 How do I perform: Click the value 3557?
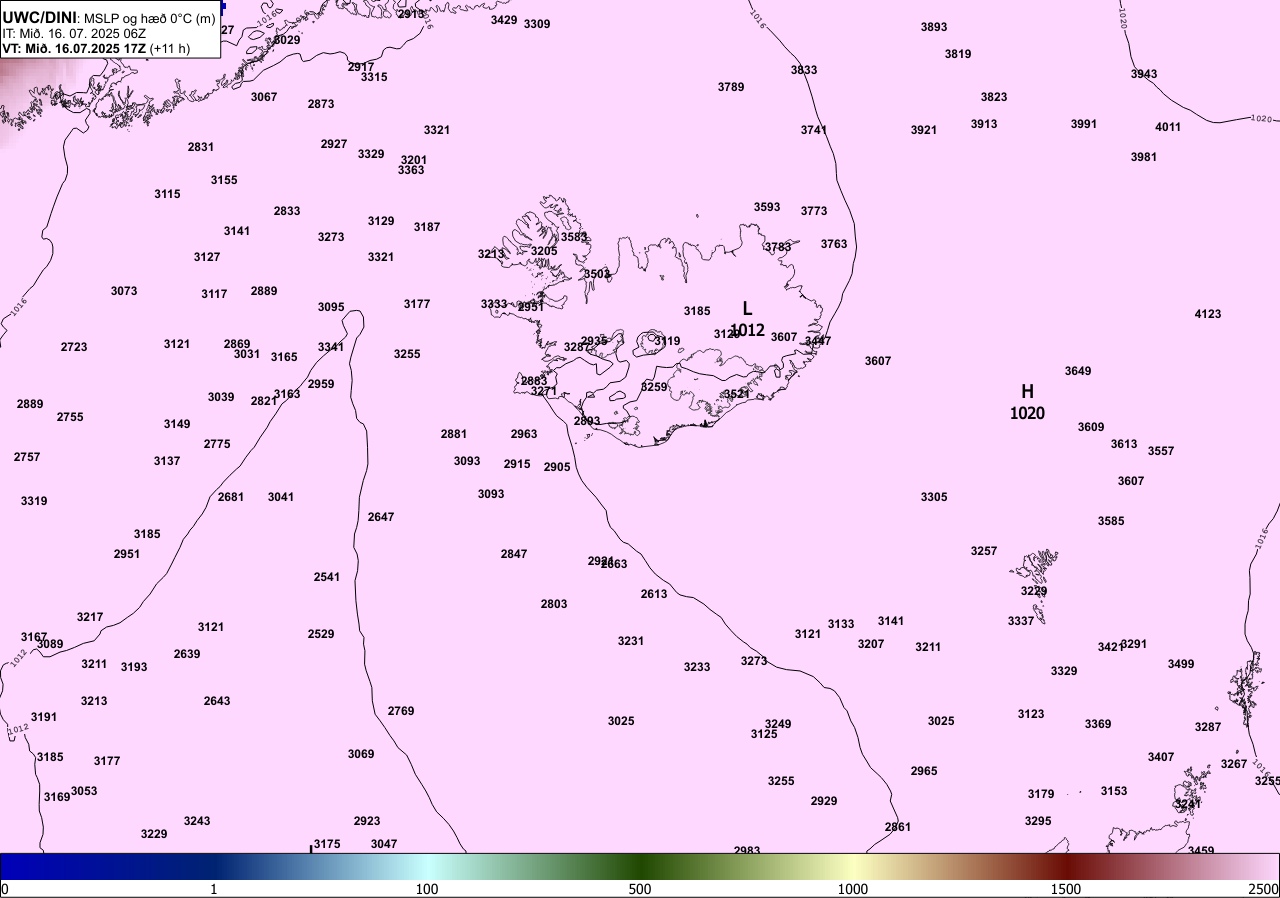(x=1161, y=451)
